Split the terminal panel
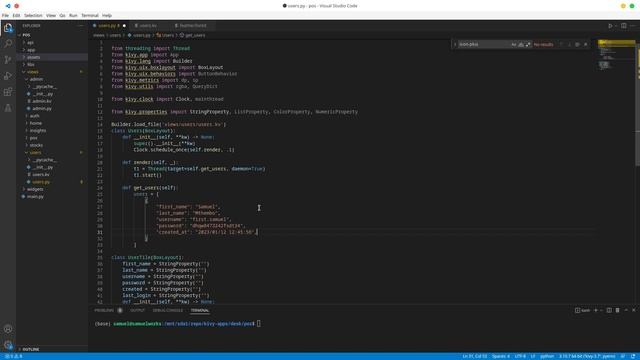The height and width of the screenshot is (360, 640). pos(609,310)
